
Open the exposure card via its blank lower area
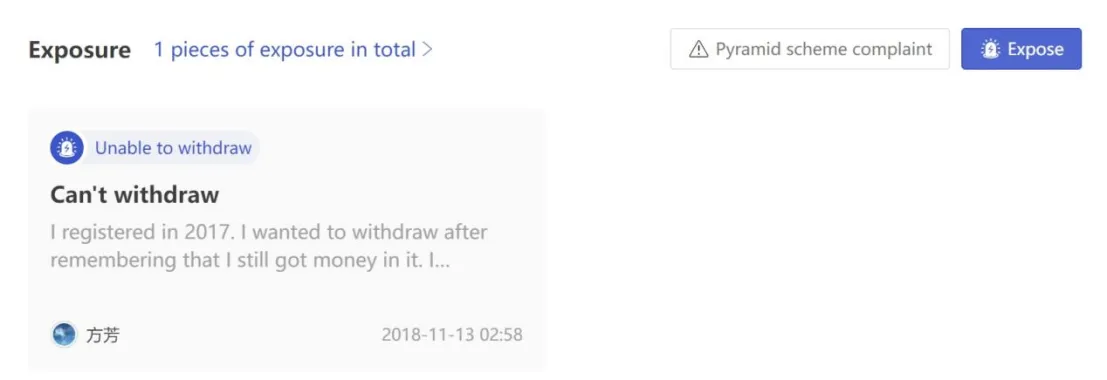[286, 297]
